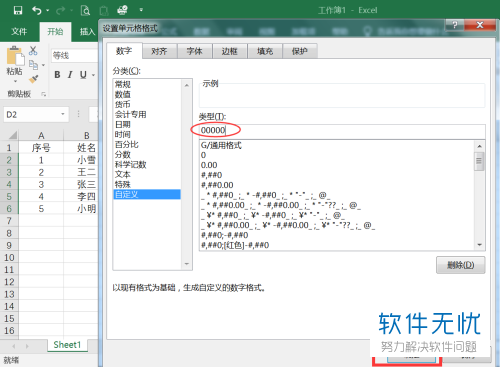Switch to the 边框 dialog tab
Image resolution: width=500 pixels, height=367 pixels.
229,51
